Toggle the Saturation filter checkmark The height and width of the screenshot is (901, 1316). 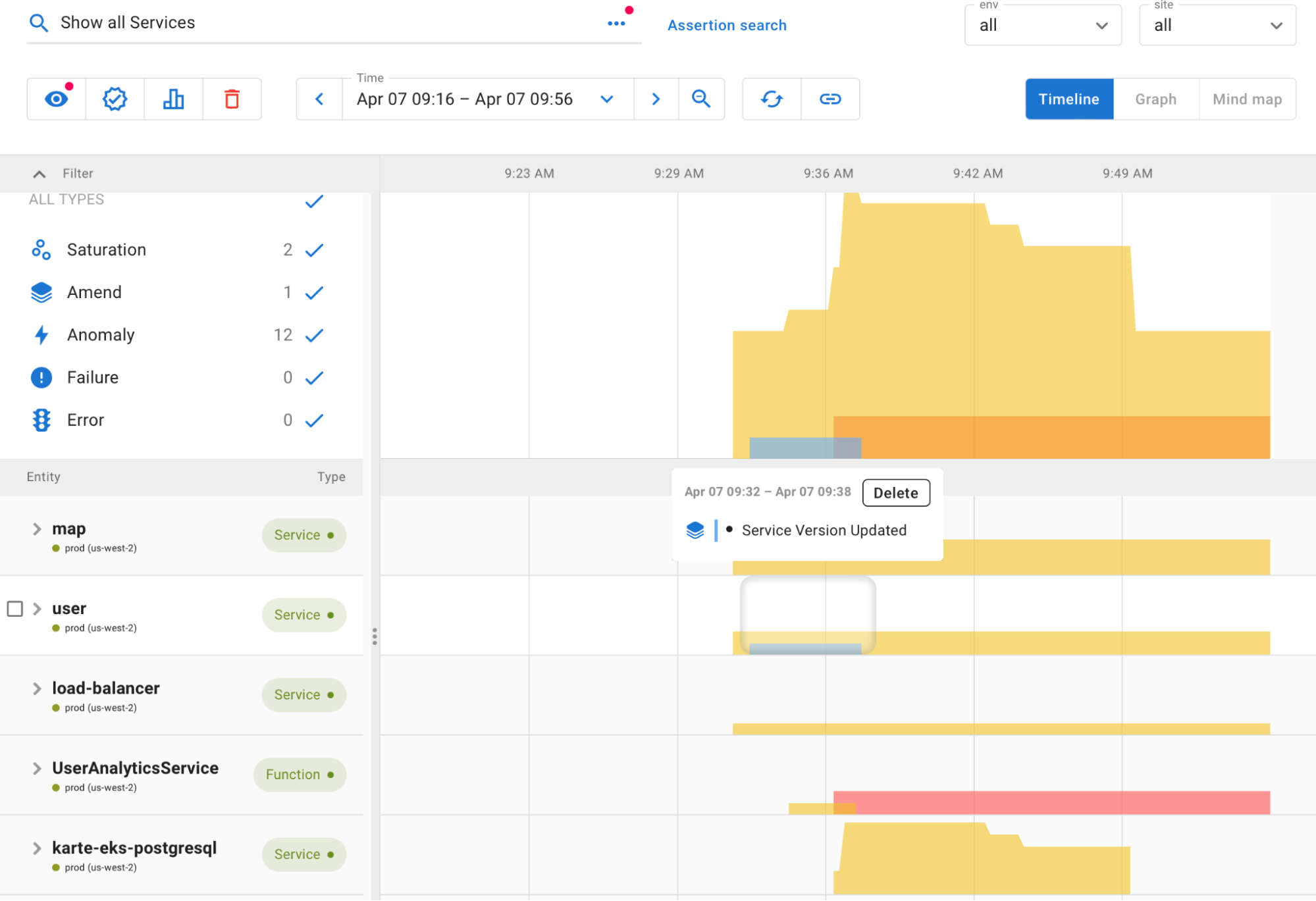point(314,250)
